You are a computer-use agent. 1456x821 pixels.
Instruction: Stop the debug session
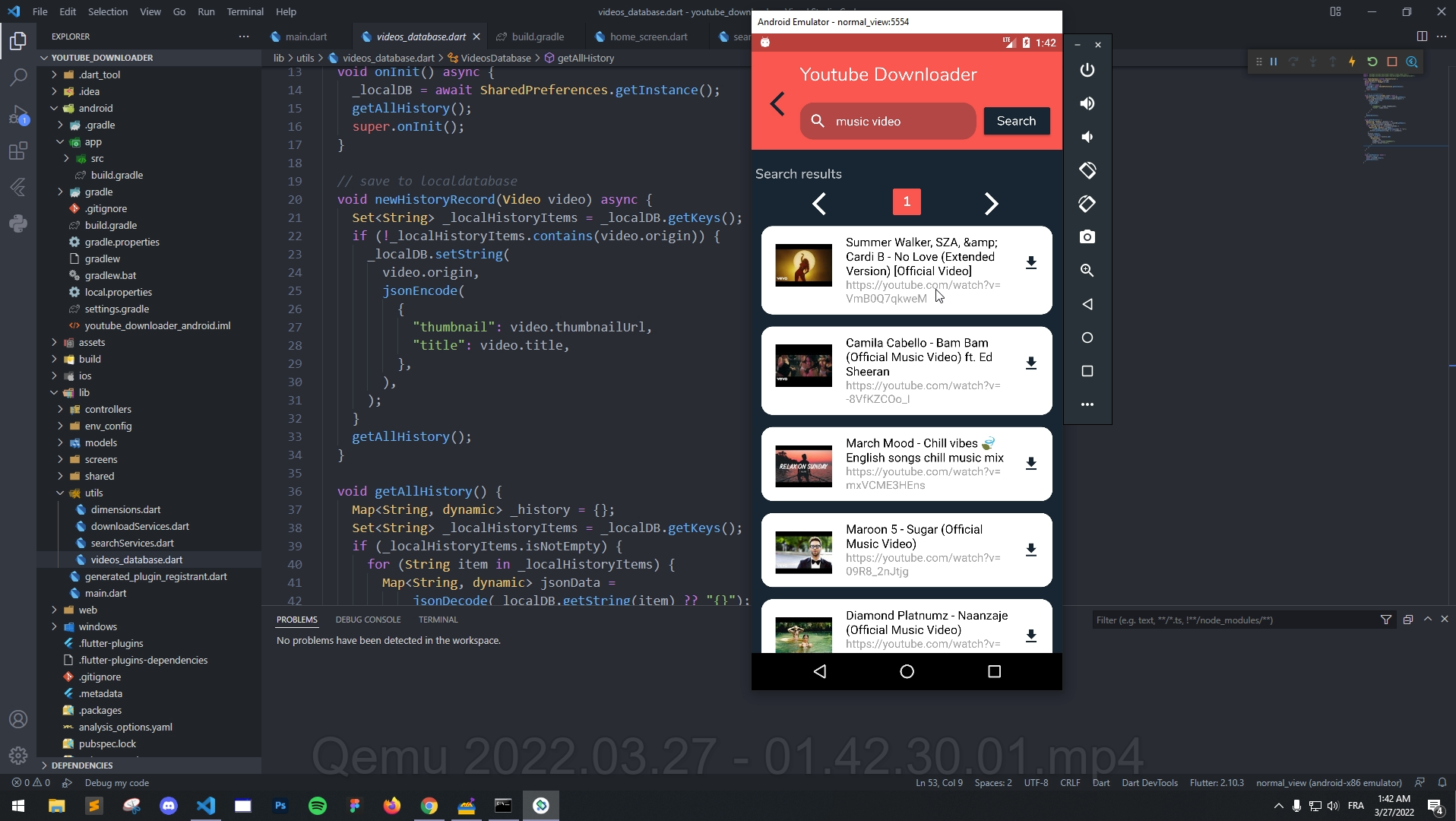[1391, 62]
